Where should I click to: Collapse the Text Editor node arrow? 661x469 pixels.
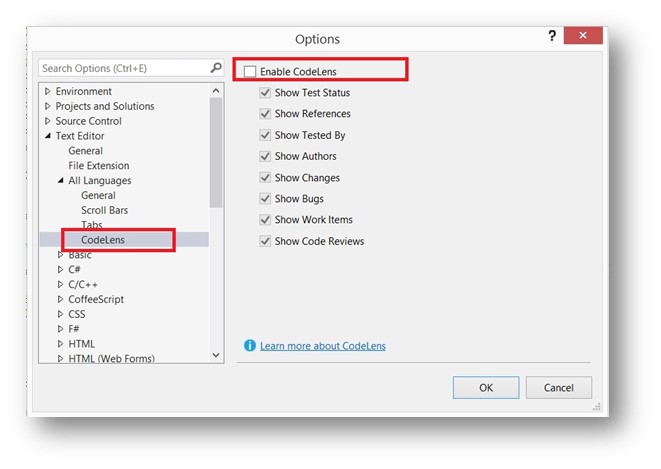48,136
